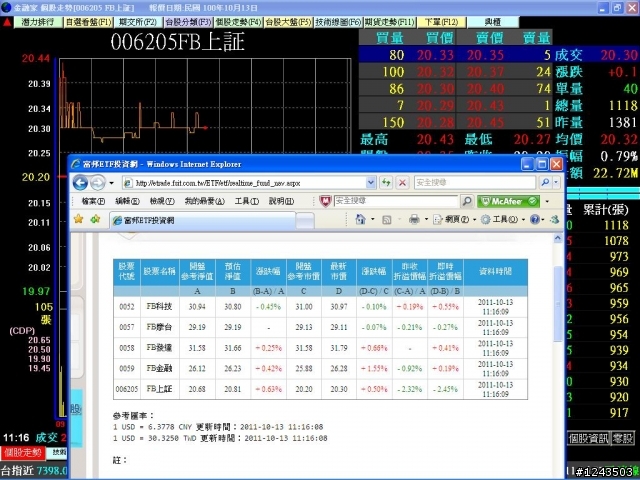Expand the address bar URL dropdown
Viewport: 640px width, 480px height.
[371, 182]
